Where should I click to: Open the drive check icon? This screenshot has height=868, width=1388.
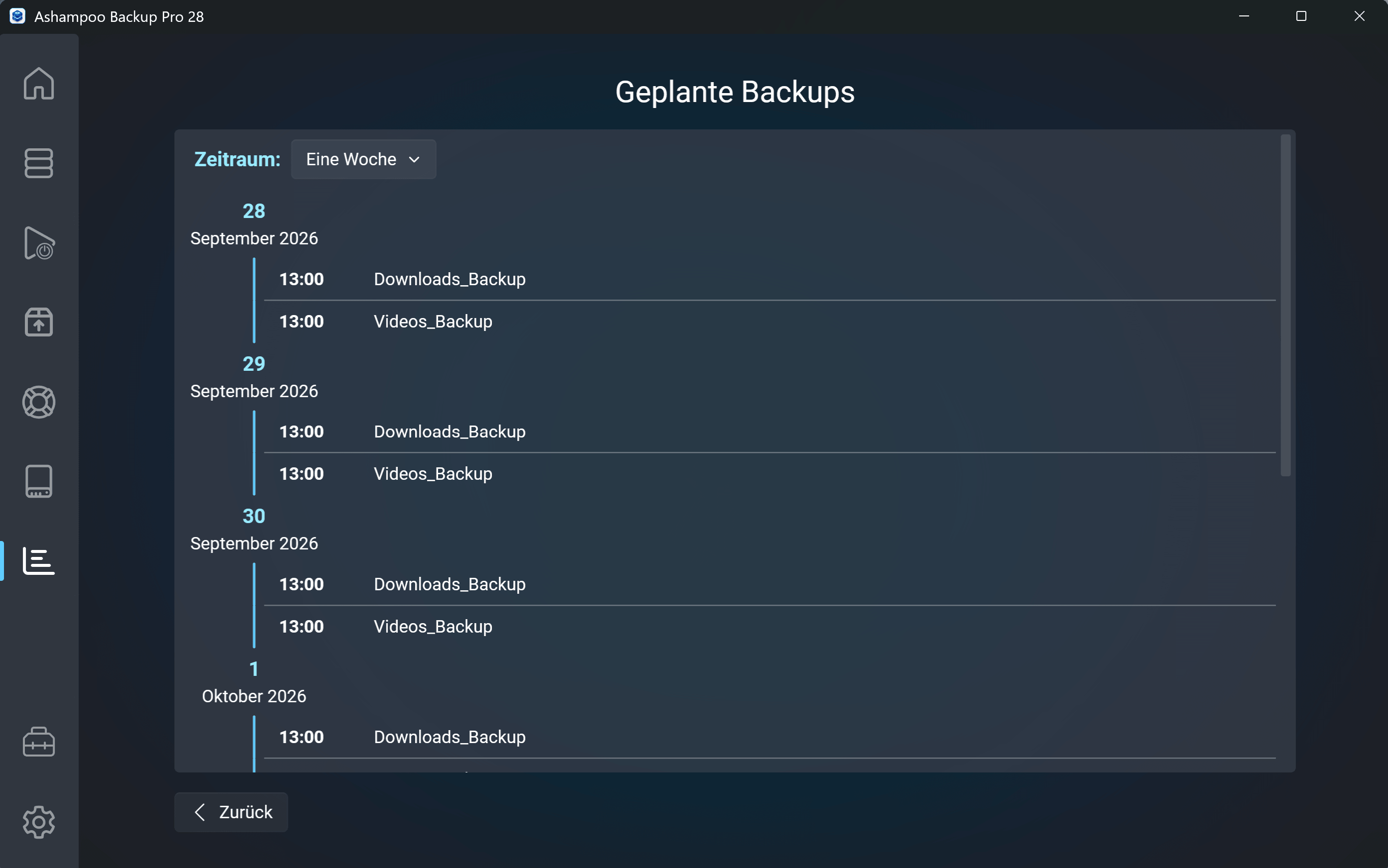[38, 481]
